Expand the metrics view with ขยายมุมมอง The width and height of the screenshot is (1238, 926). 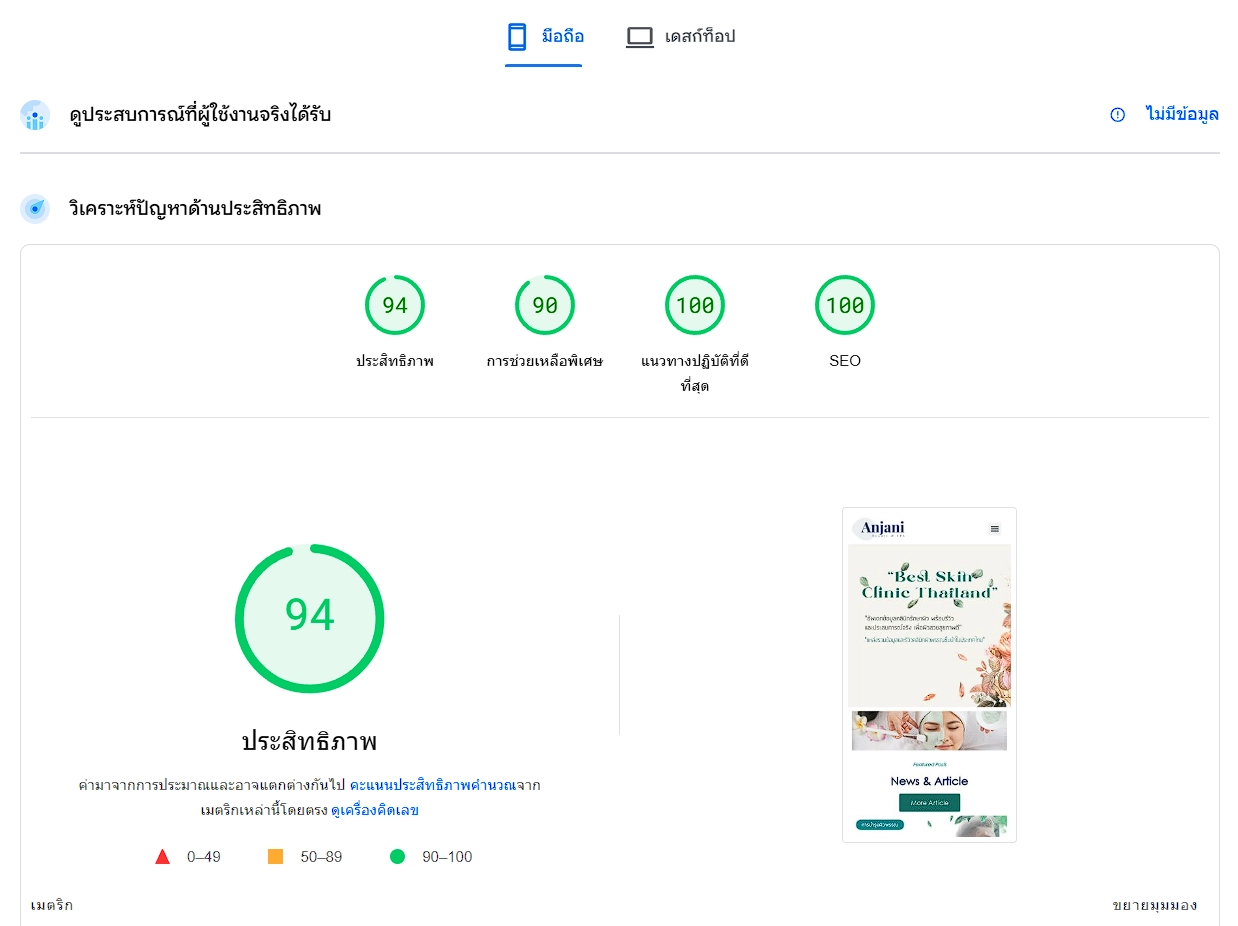(x=1154, y=905)
